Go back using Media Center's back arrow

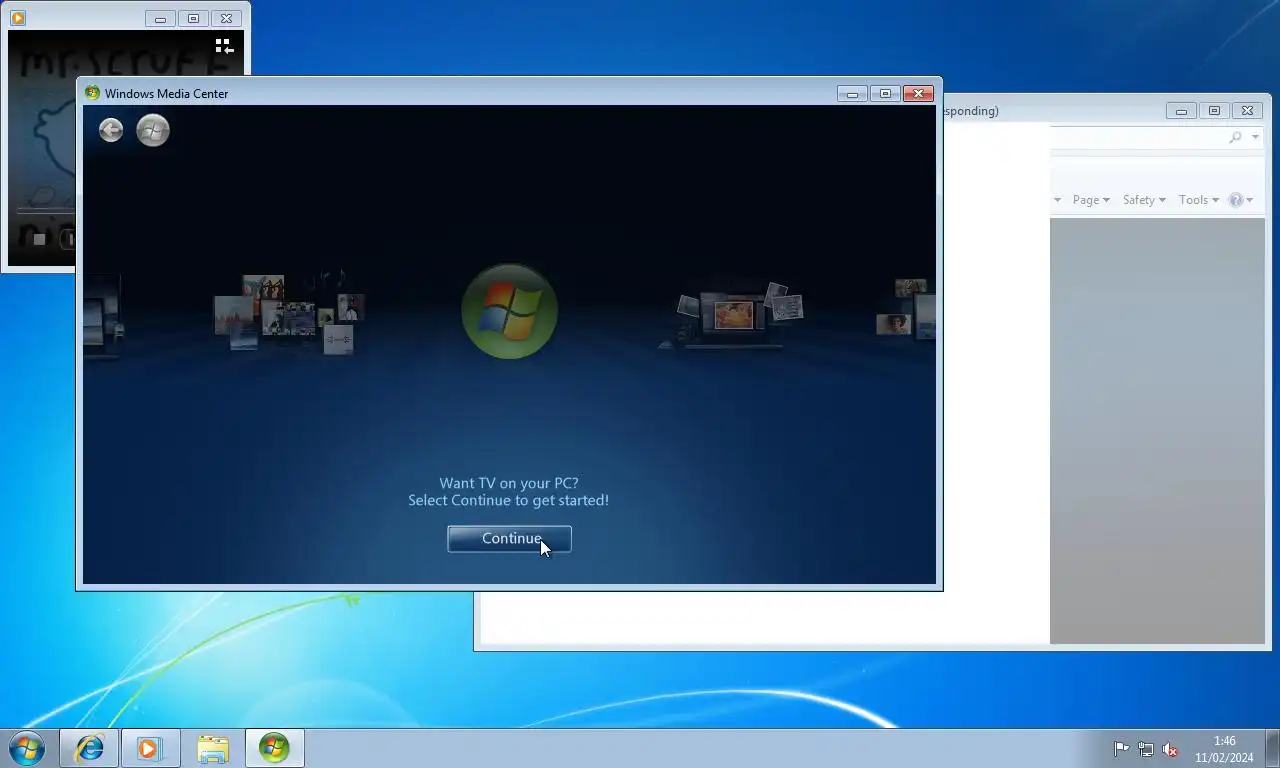click(111, 130)
